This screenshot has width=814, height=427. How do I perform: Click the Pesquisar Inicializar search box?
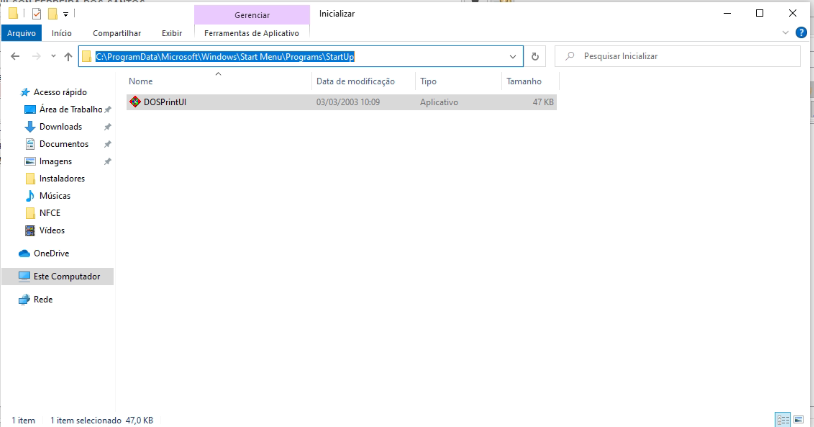coord(677,56)
